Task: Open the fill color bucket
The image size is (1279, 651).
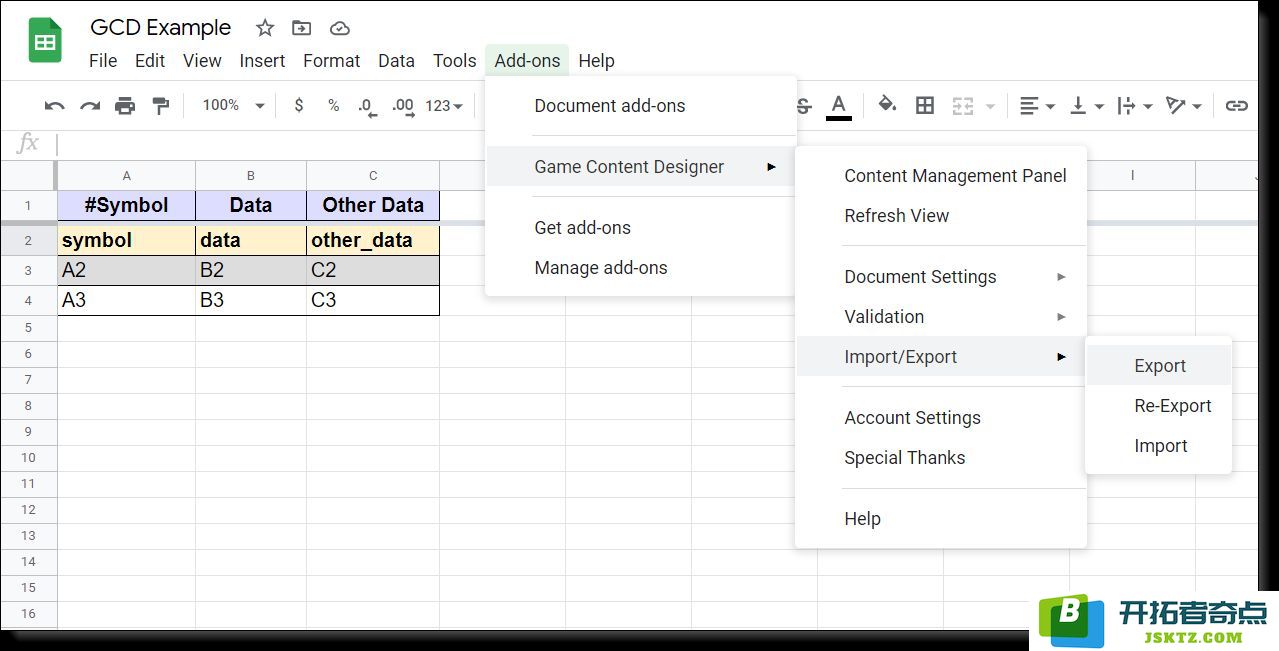Action: (887, 105)
